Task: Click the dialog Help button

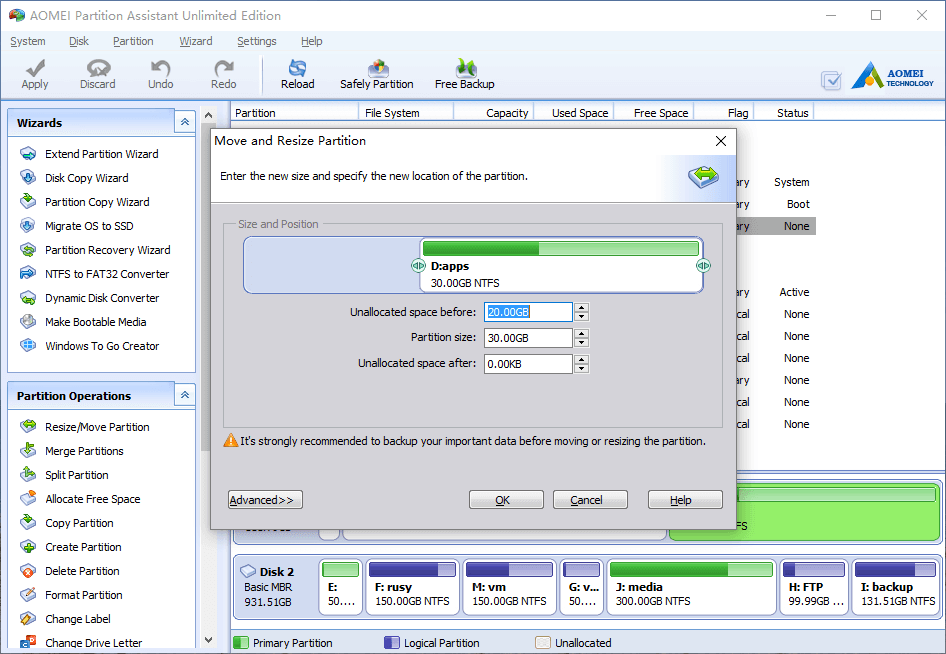Action: (x=685, y=500)
